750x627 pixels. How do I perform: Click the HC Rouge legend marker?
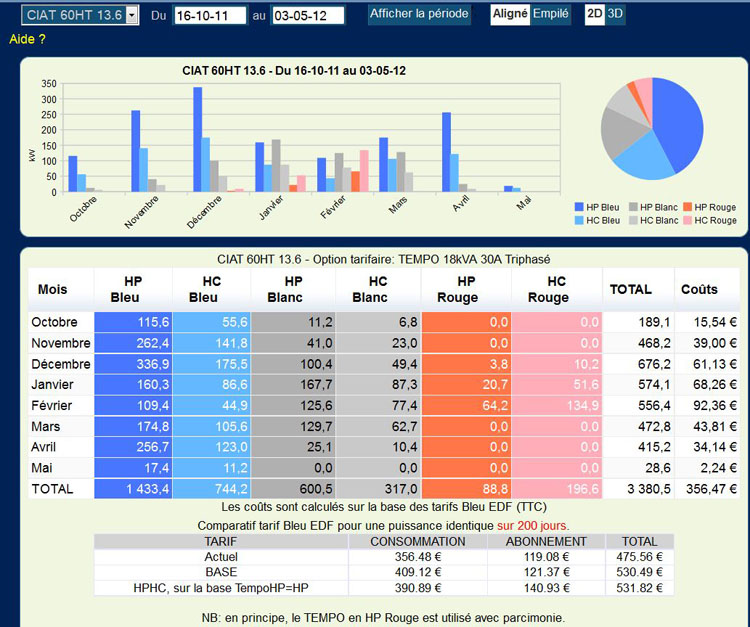click(x=685, y=220)
